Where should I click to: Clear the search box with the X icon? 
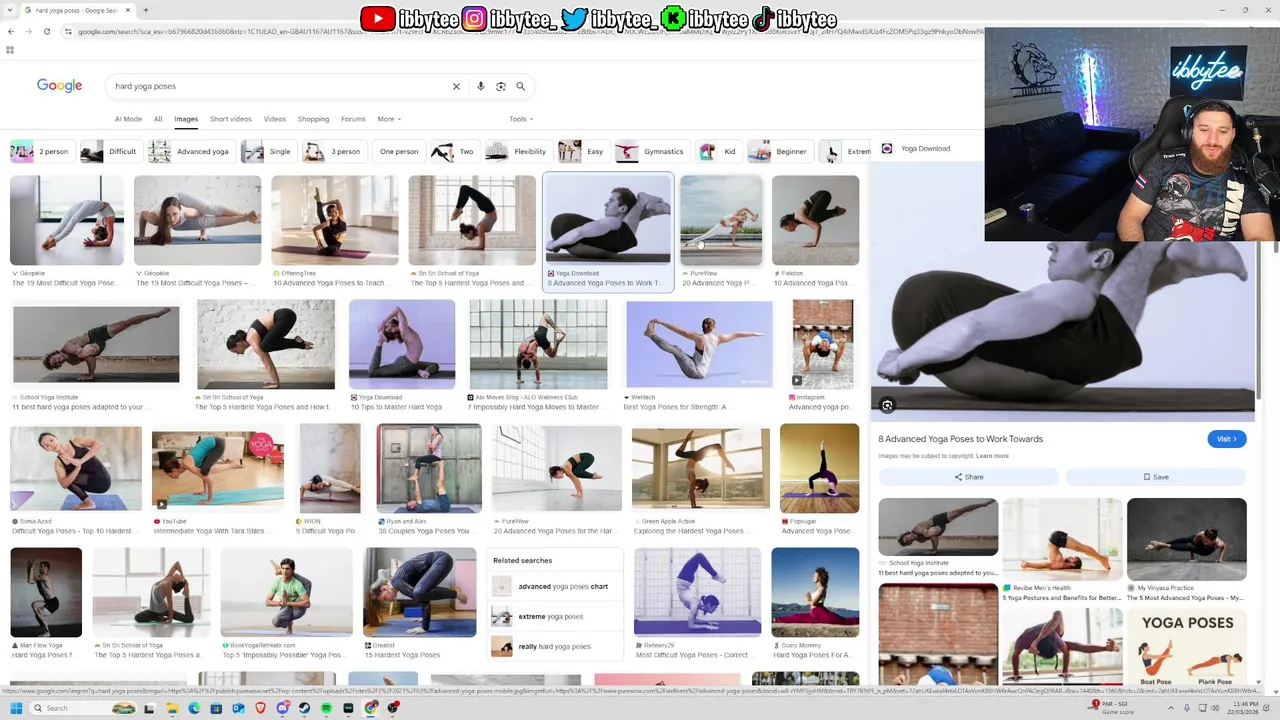[x=456, y=86]
